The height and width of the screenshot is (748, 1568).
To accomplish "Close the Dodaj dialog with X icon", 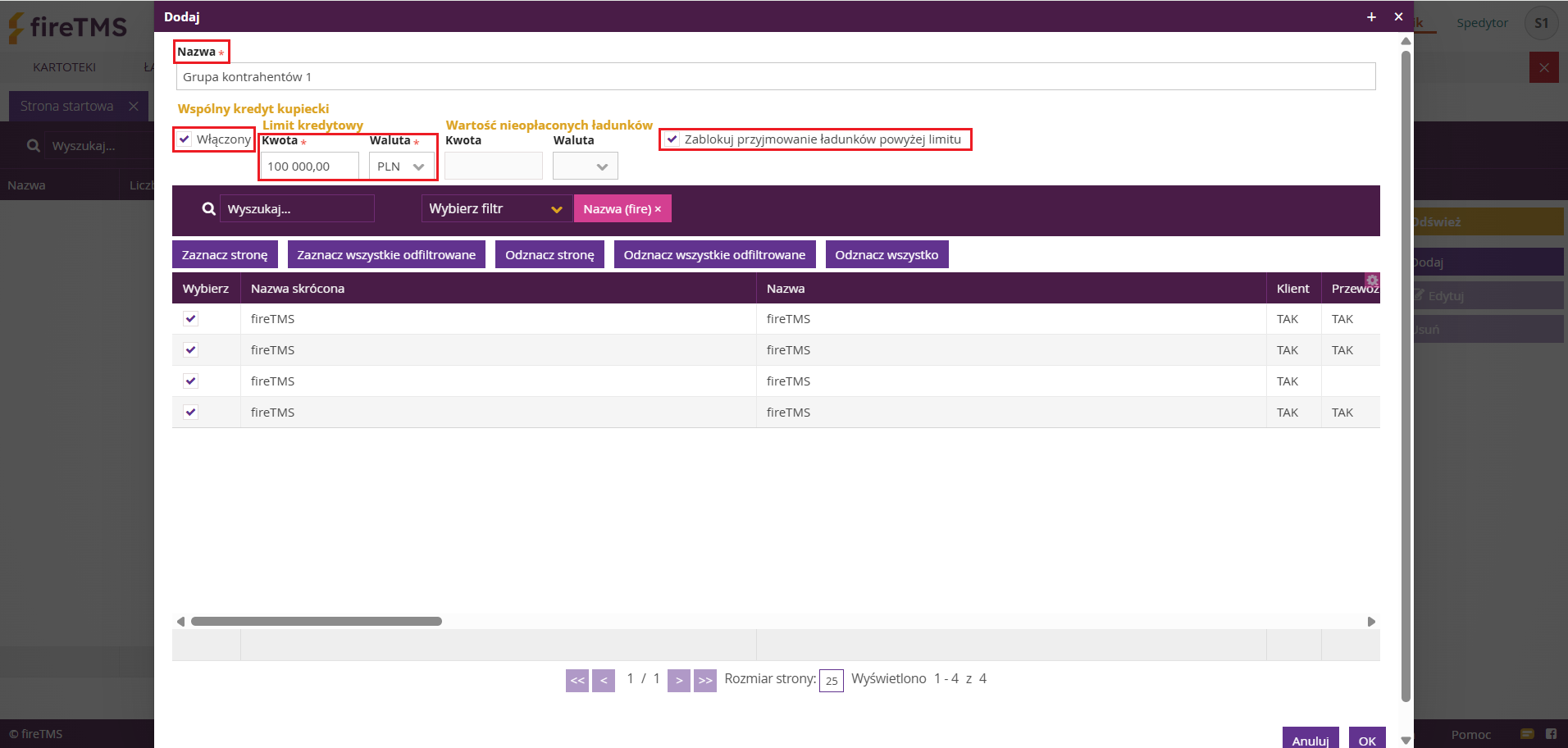I will pyautogui.click(x=1398, y=16).
